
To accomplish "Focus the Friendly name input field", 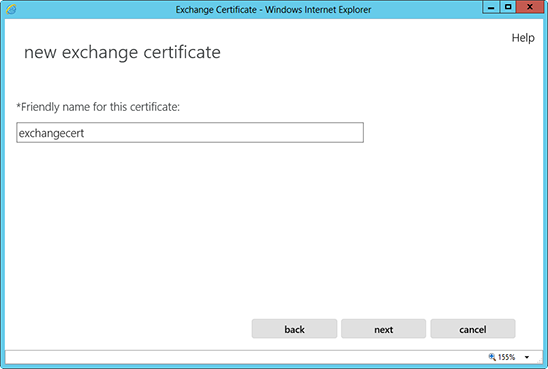I will pos(190,132).
